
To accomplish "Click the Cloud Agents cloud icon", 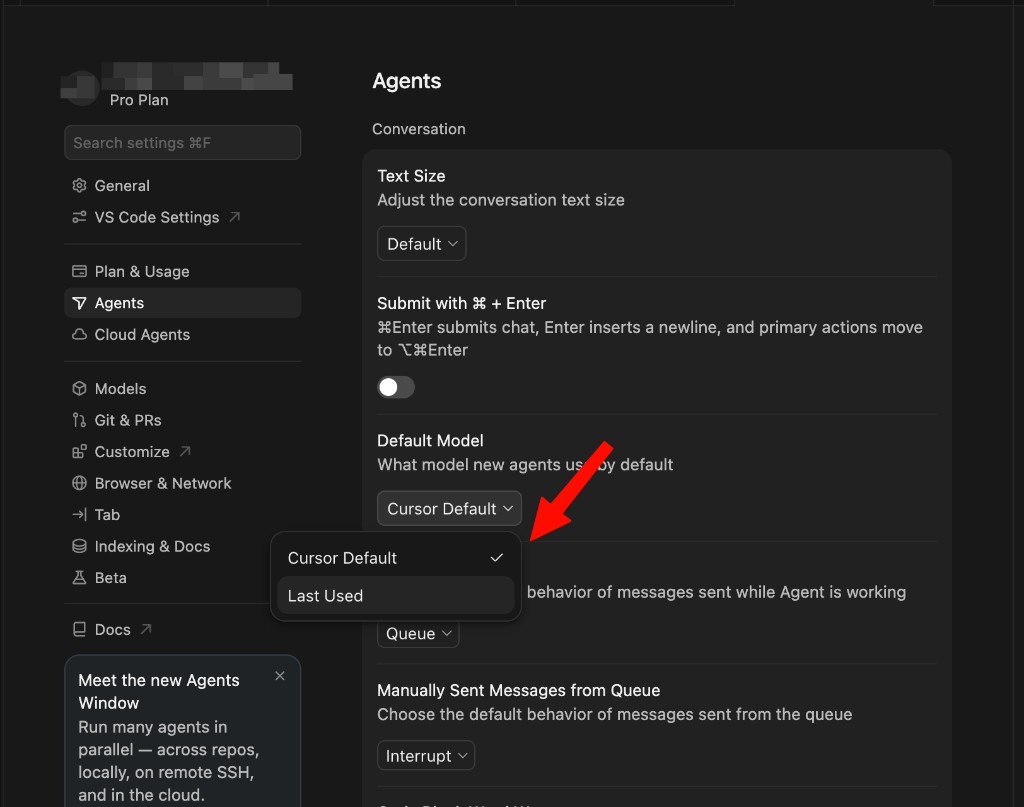I will tap(79, 334).
